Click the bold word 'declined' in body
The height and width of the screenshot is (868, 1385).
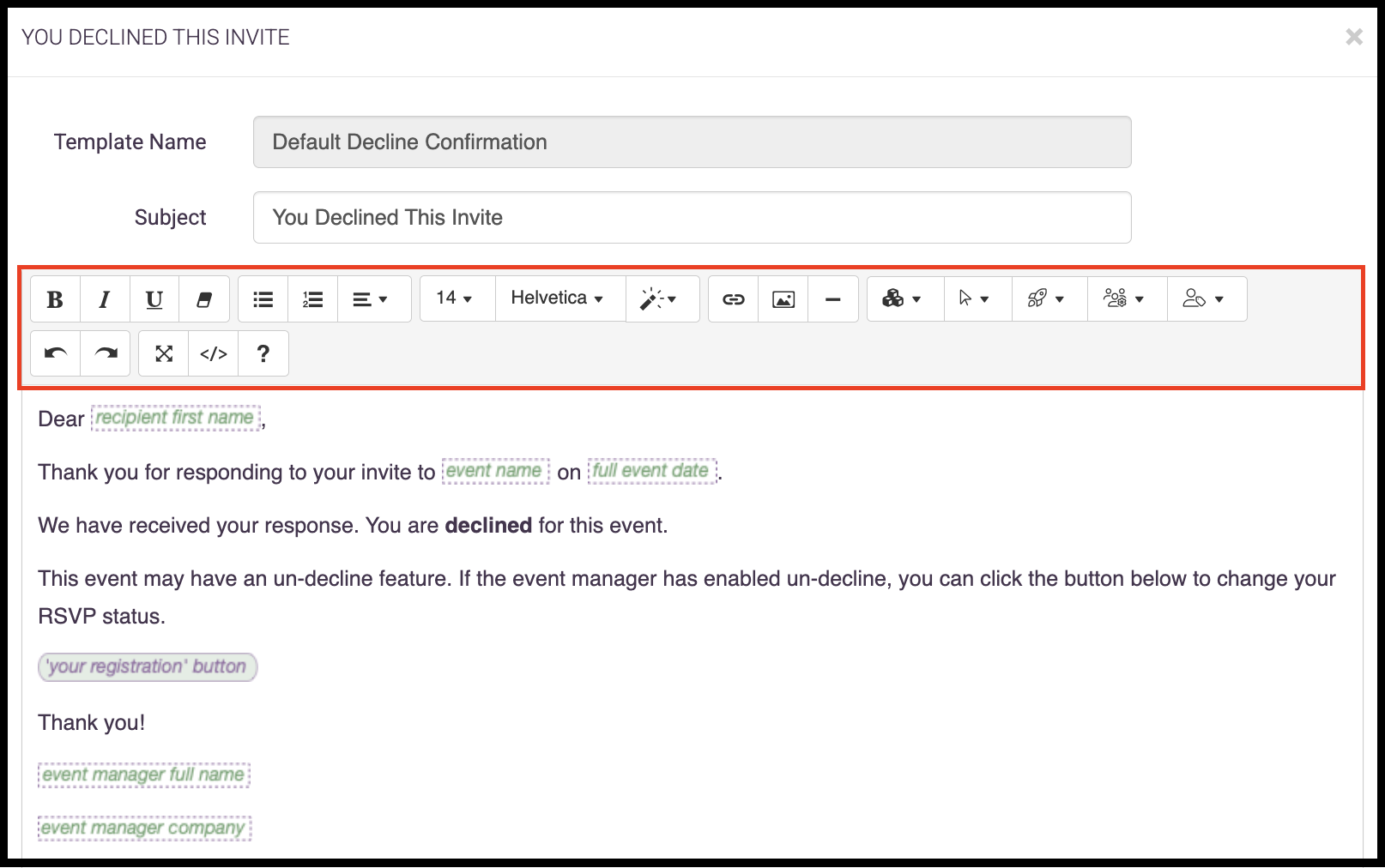488,526
